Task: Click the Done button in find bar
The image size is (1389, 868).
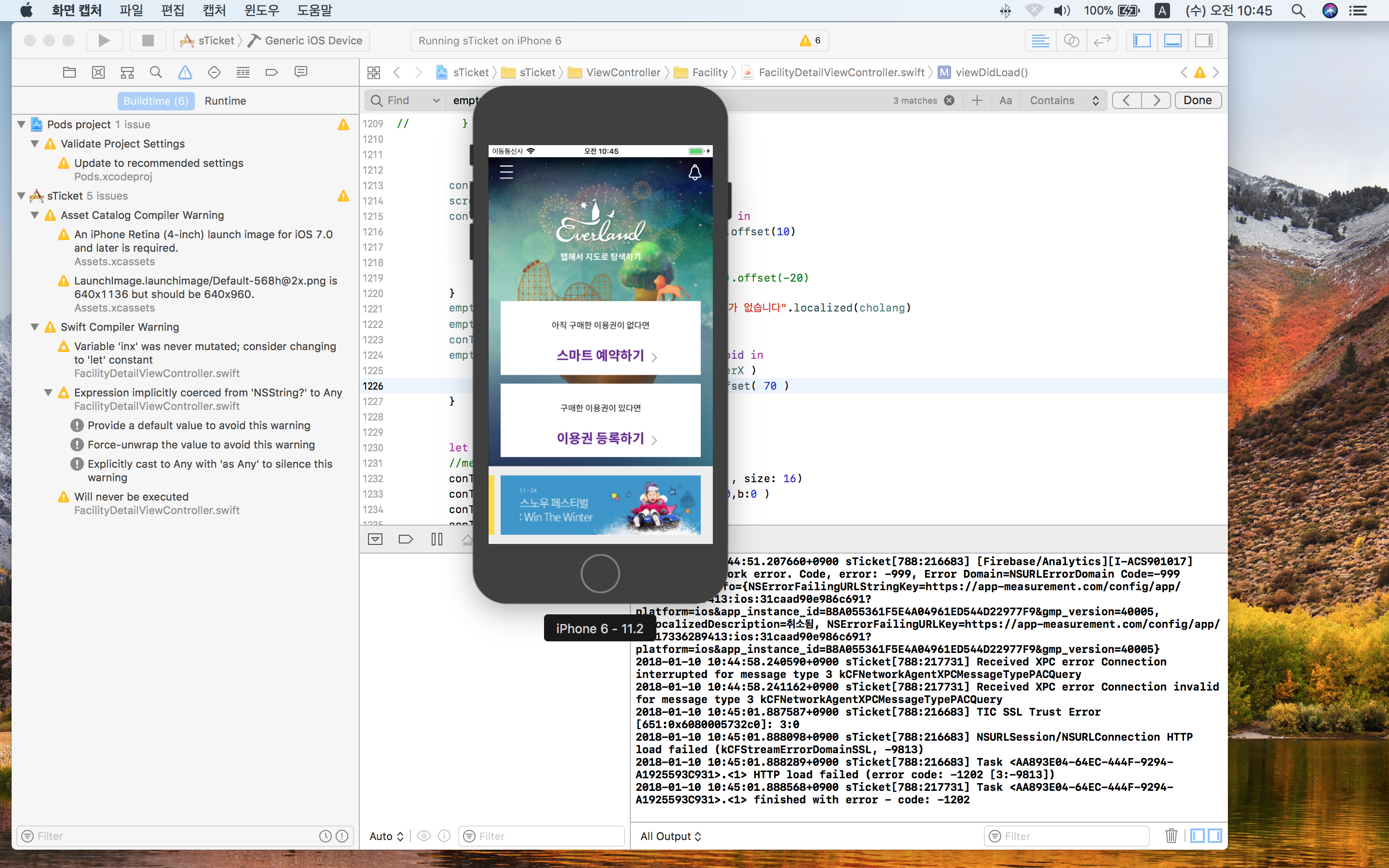Action: pyautogui.click(x=1198, y=100)
